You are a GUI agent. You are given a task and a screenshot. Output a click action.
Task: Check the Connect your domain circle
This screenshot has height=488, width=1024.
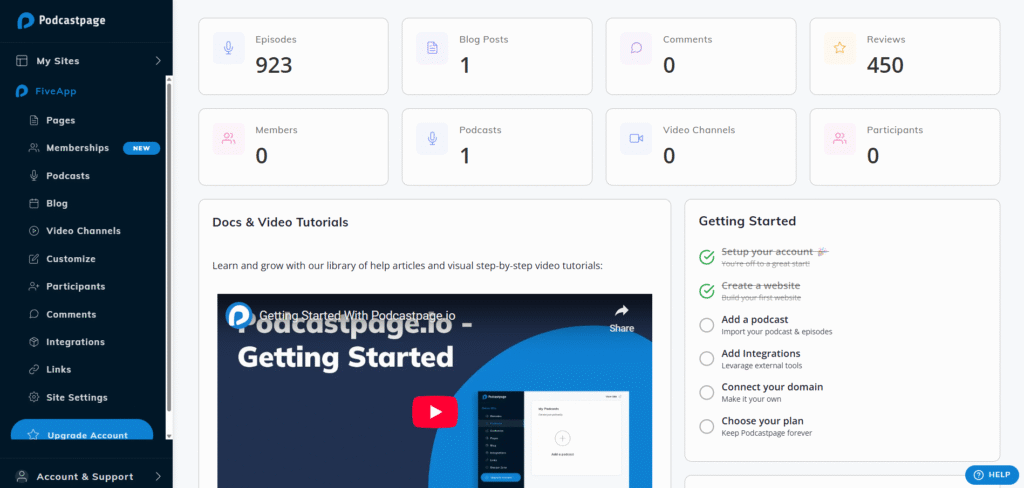pyautogui.click(x=707, y=393)
